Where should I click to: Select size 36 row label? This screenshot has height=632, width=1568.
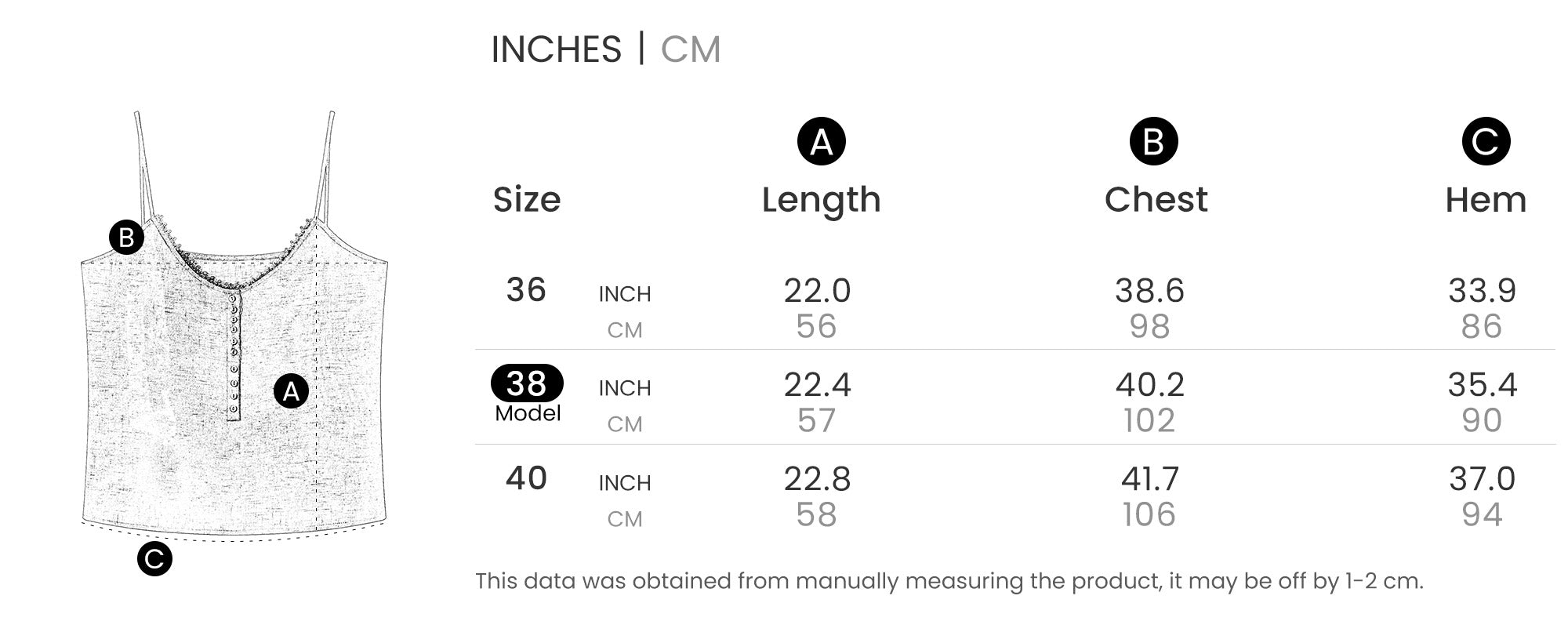pyautogui.click(x=526, y=290)
